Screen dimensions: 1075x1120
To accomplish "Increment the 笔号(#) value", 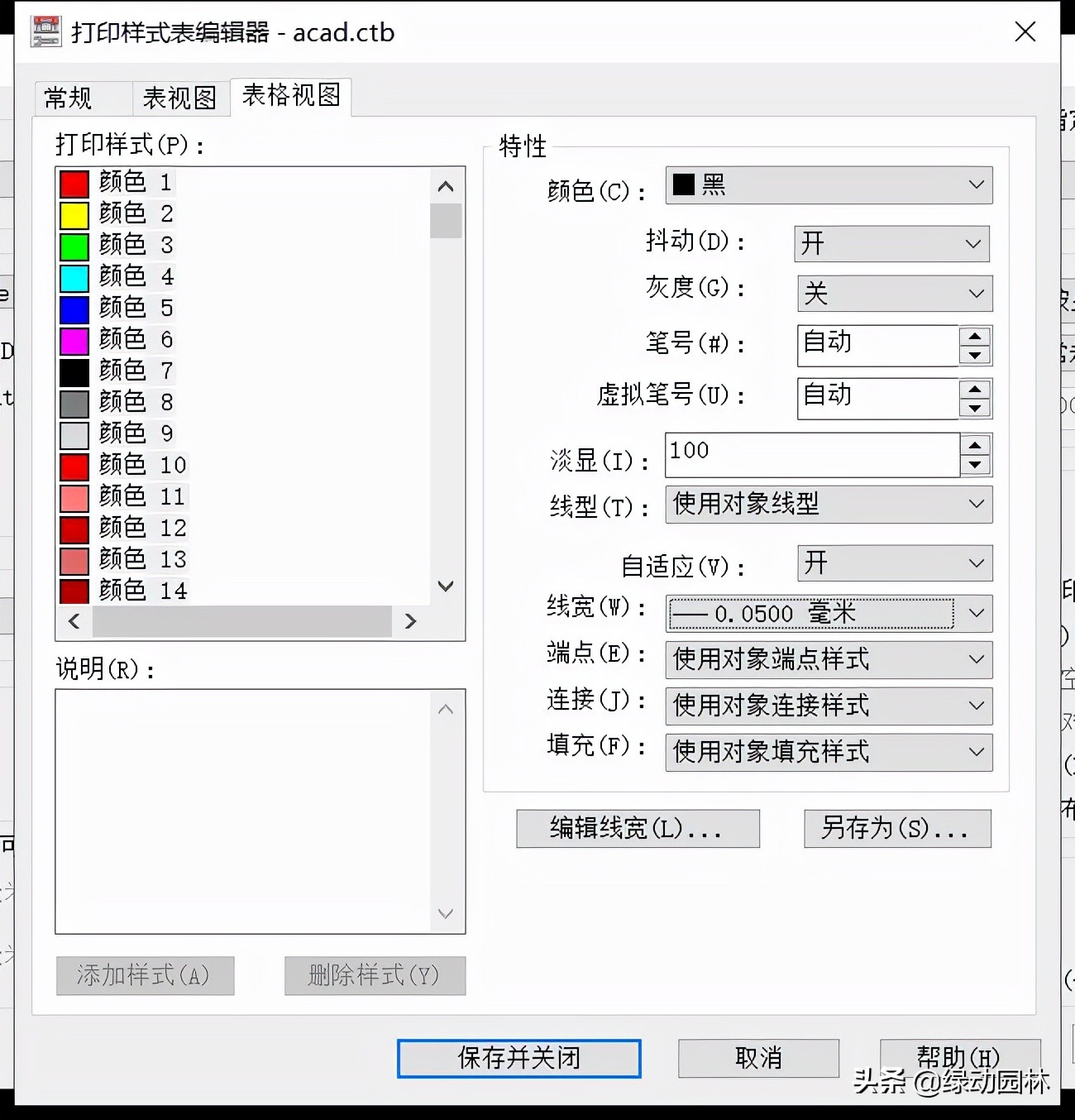I will point(977,334).
